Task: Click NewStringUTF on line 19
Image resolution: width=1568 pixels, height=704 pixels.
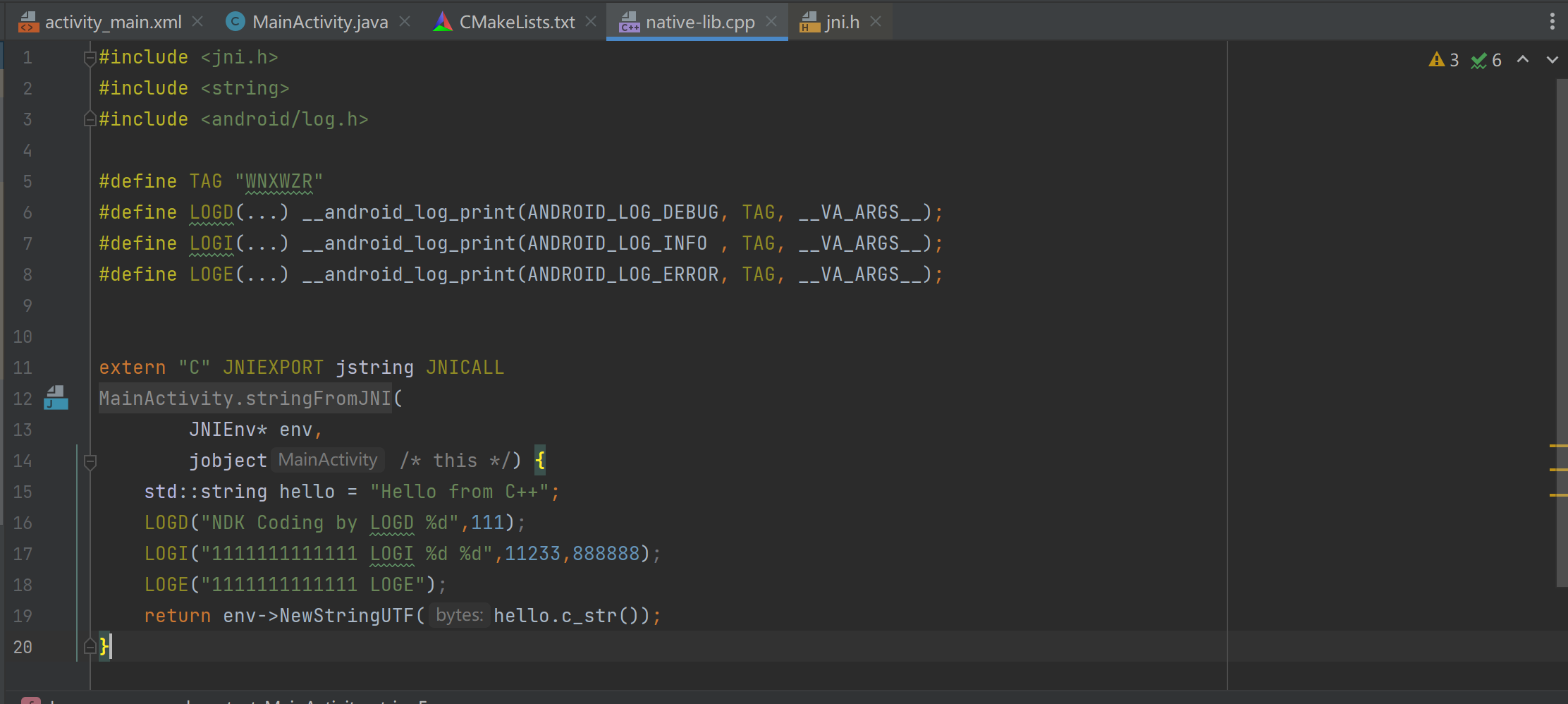Action: 347,616
